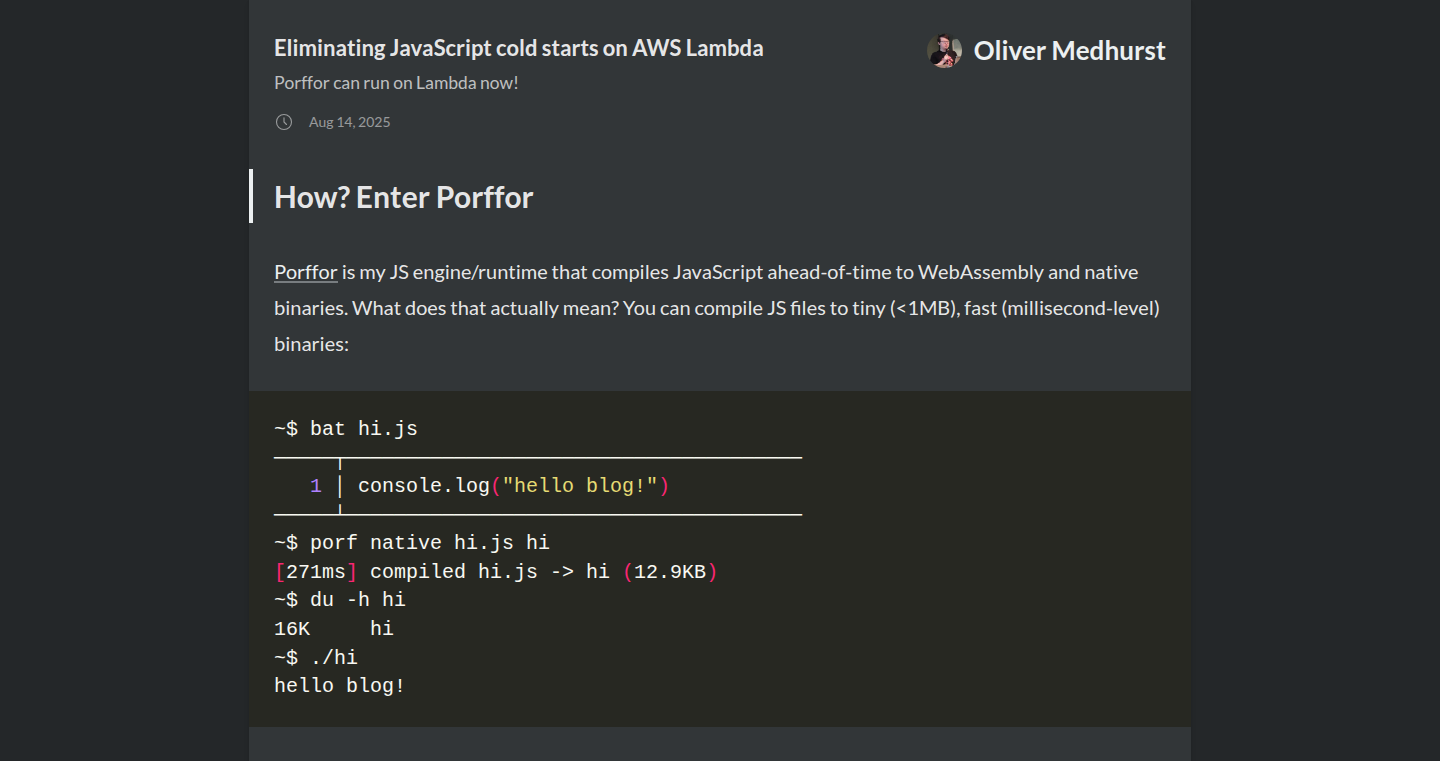
Task: Click the console.log("hello blog!") code line
Action: coord(513,486)
